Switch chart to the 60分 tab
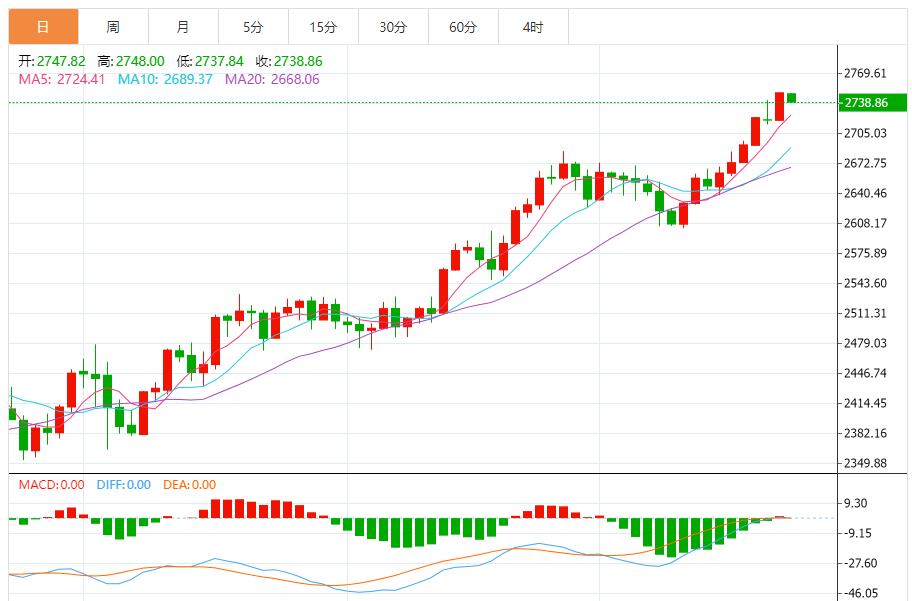Viewport: 912px width, 601px height. coord(463,27)
